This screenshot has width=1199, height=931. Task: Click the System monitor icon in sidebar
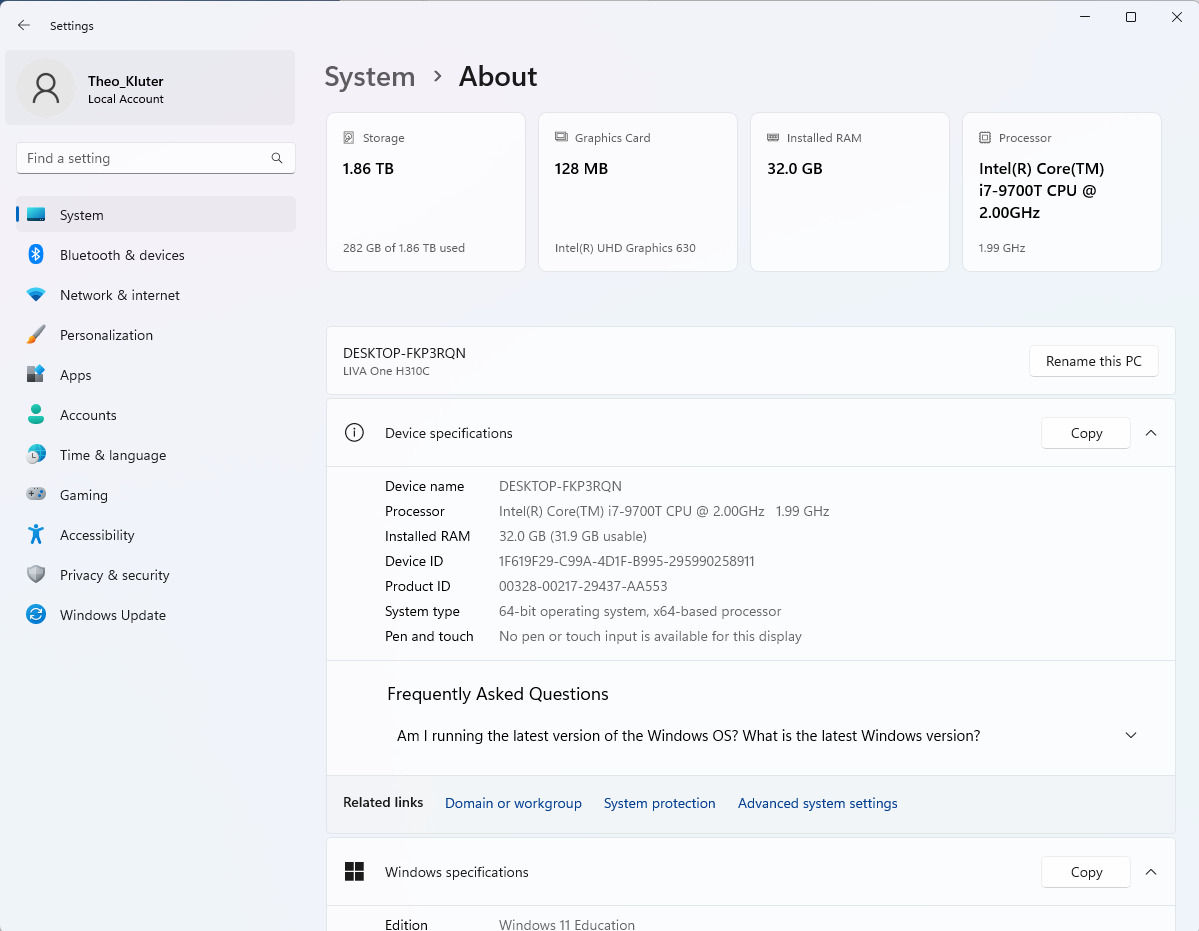36,215
